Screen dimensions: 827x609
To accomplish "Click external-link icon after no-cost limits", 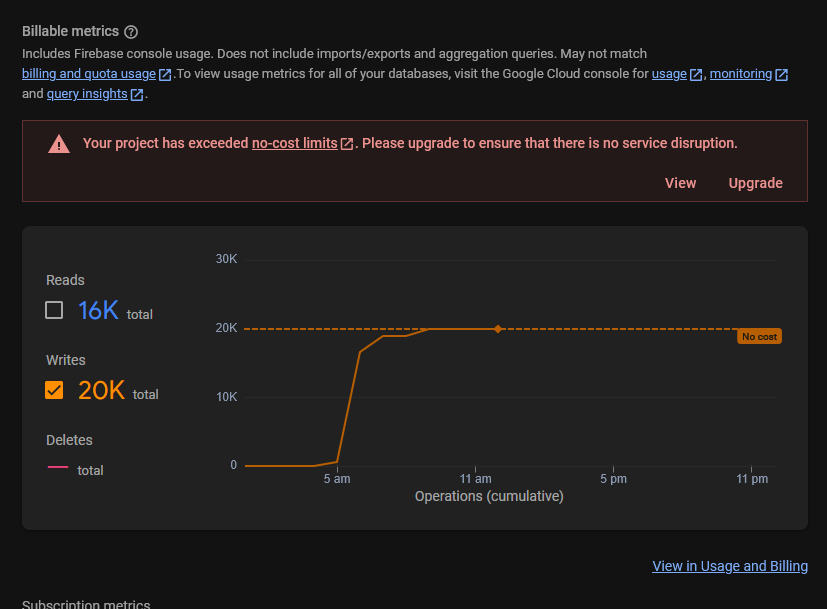I will point(347,144).
